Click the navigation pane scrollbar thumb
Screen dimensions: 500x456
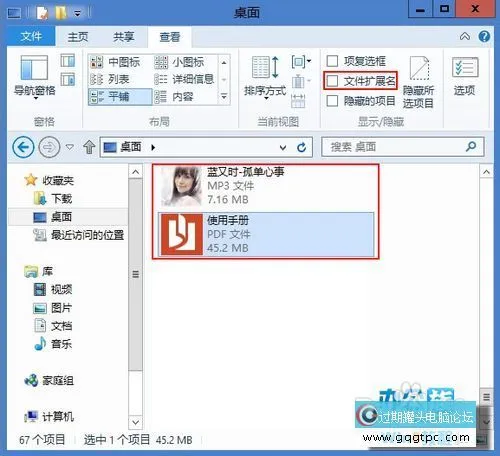pos(135,274)
